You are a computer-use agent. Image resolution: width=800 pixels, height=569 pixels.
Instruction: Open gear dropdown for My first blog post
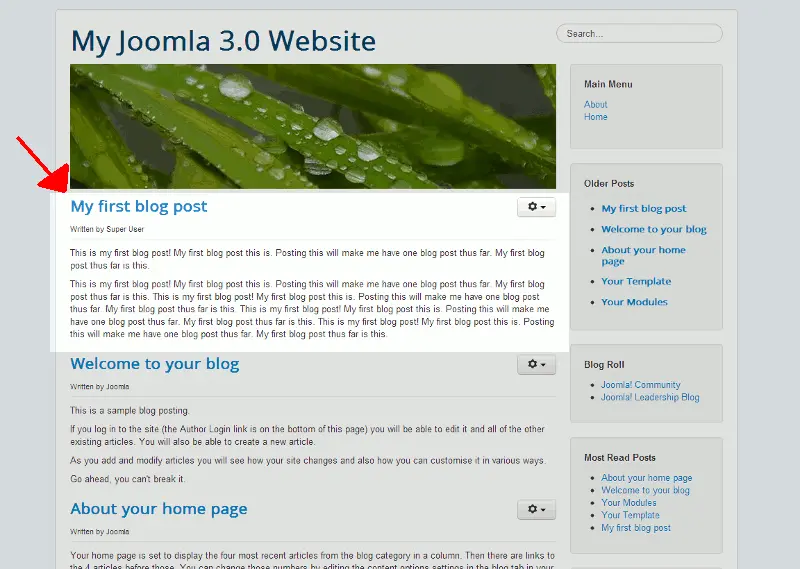click(536, 207)
